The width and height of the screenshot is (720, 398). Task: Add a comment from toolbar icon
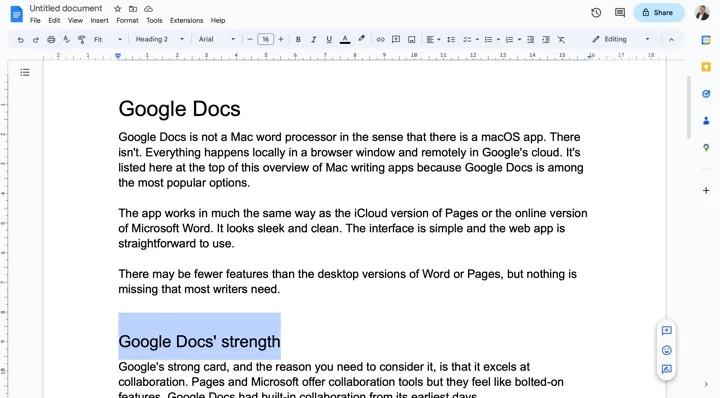pos(396,39)
